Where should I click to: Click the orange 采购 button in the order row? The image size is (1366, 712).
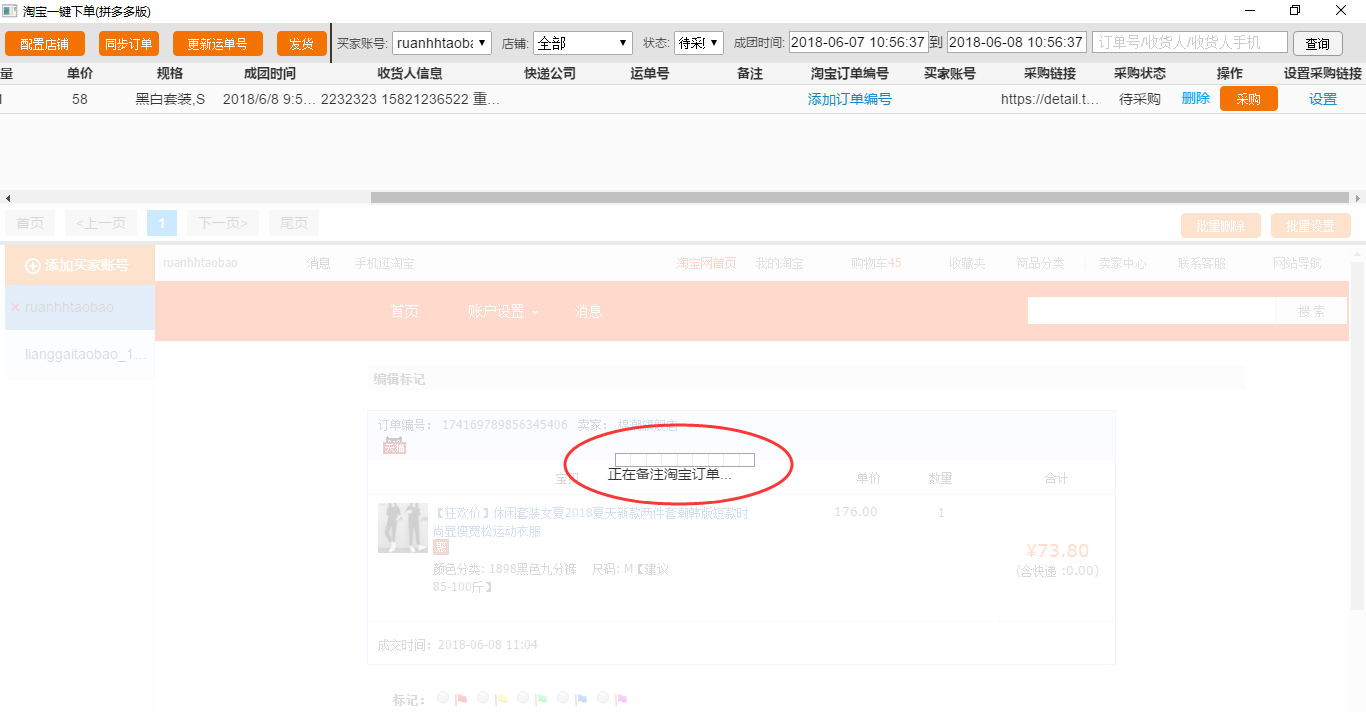pos(1249,99)
